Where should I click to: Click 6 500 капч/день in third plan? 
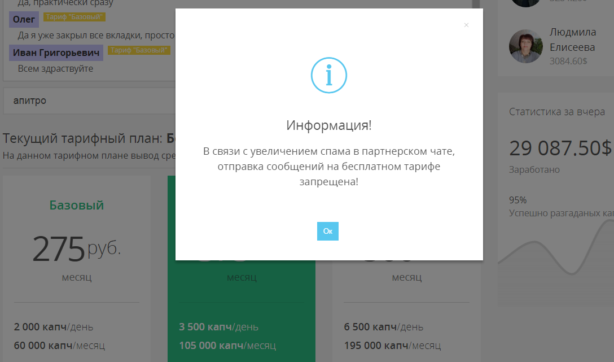pyautogui.click(x=383, y=327)
